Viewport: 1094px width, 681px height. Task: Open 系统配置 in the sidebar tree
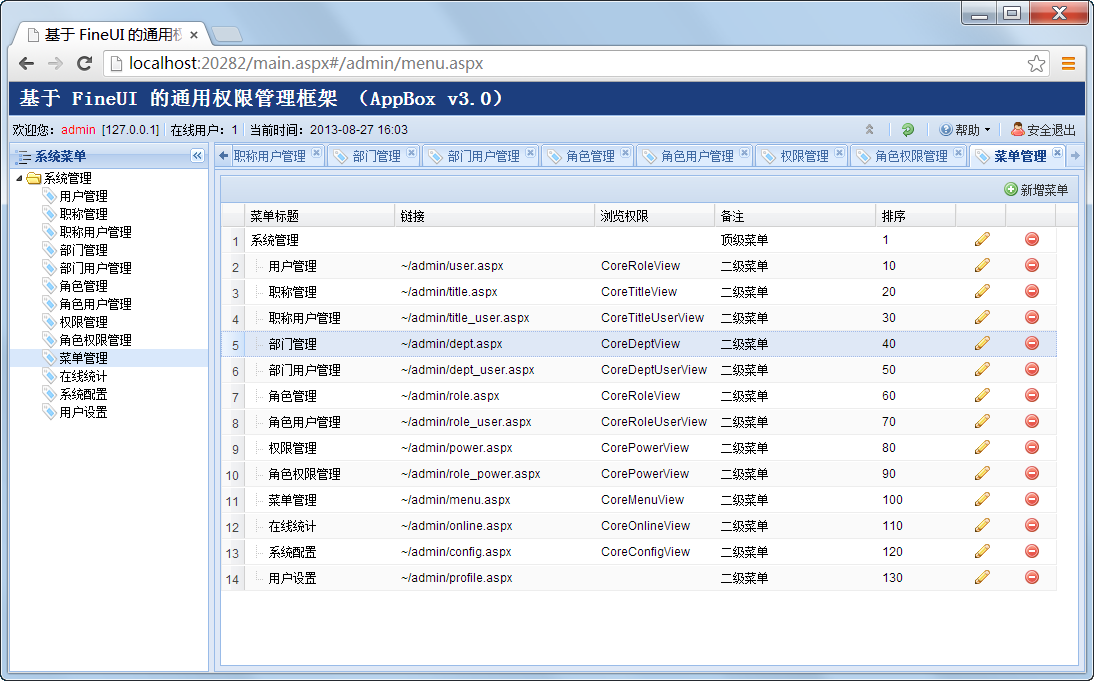click(x=83, y=394)
